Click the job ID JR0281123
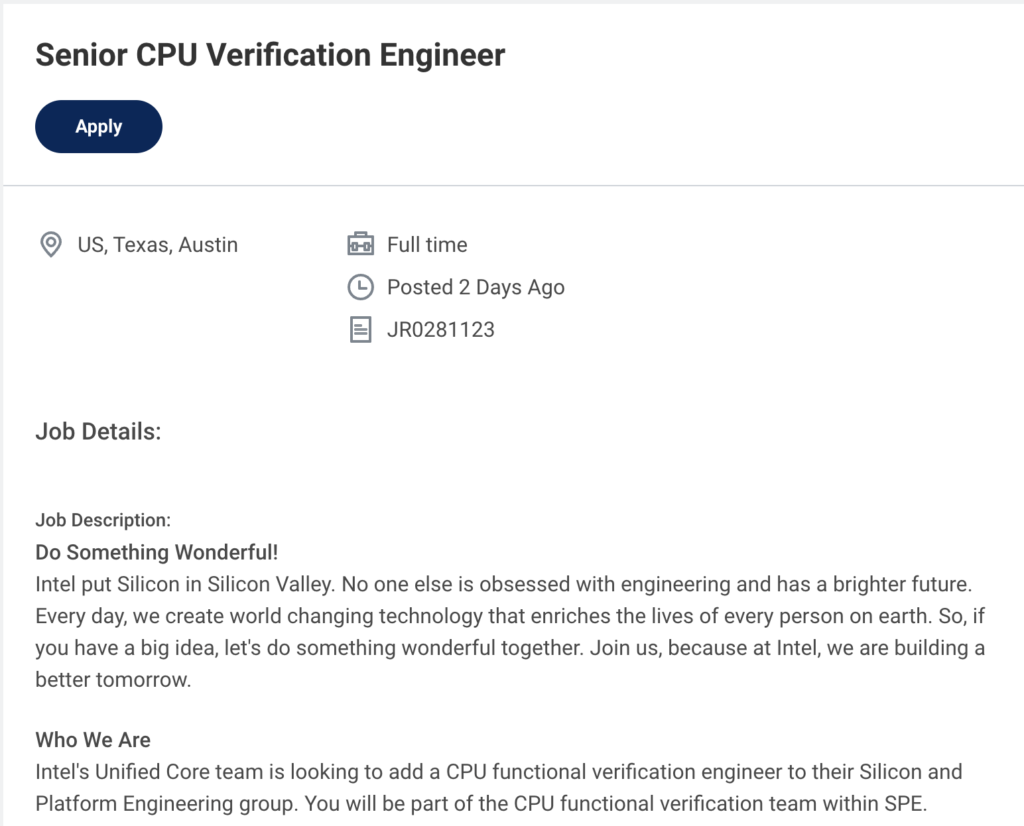This screenshot has height=826, width=1024. click(441, 330)
